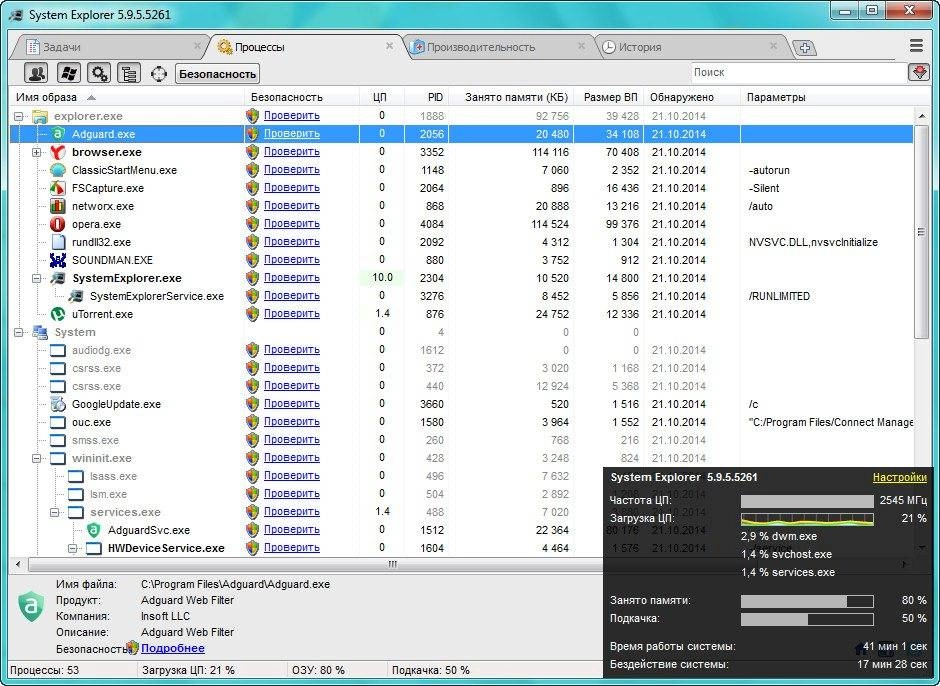Collapse the explorer.exe tree node
The width and height of the screenshot is (940, 686).
point(19,116)
